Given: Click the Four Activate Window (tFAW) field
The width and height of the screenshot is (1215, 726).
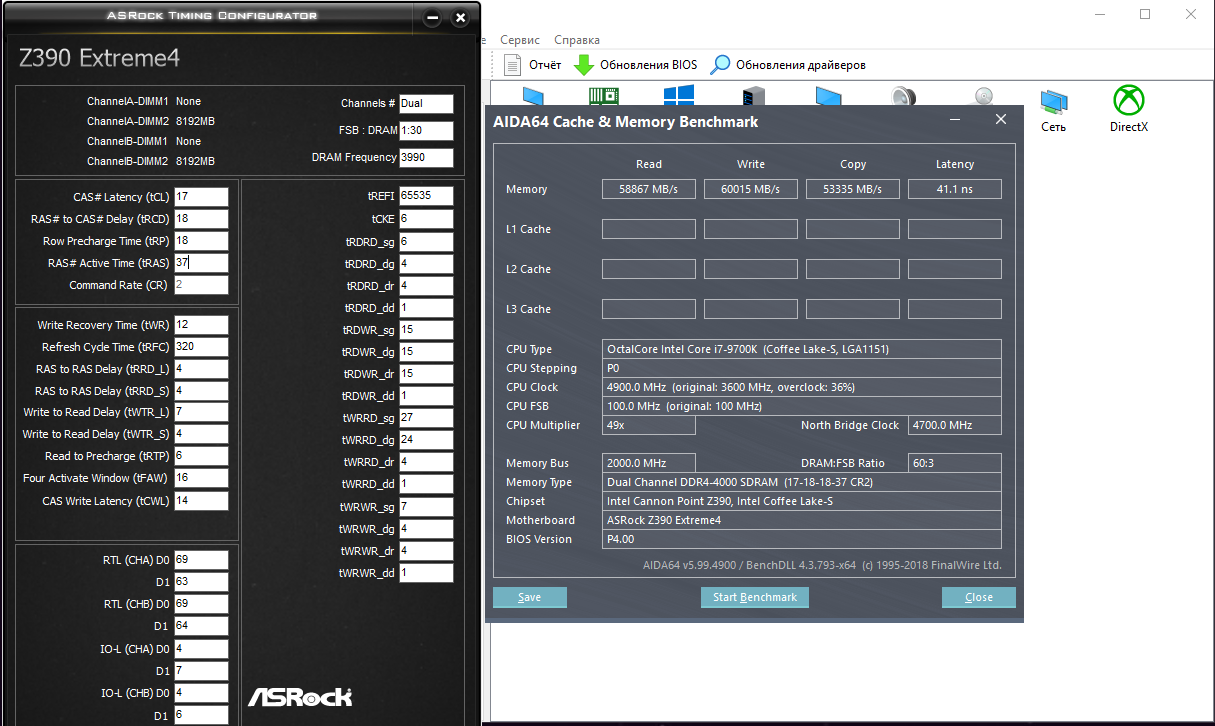Looking at the screenshot, I should coord(201,478).
